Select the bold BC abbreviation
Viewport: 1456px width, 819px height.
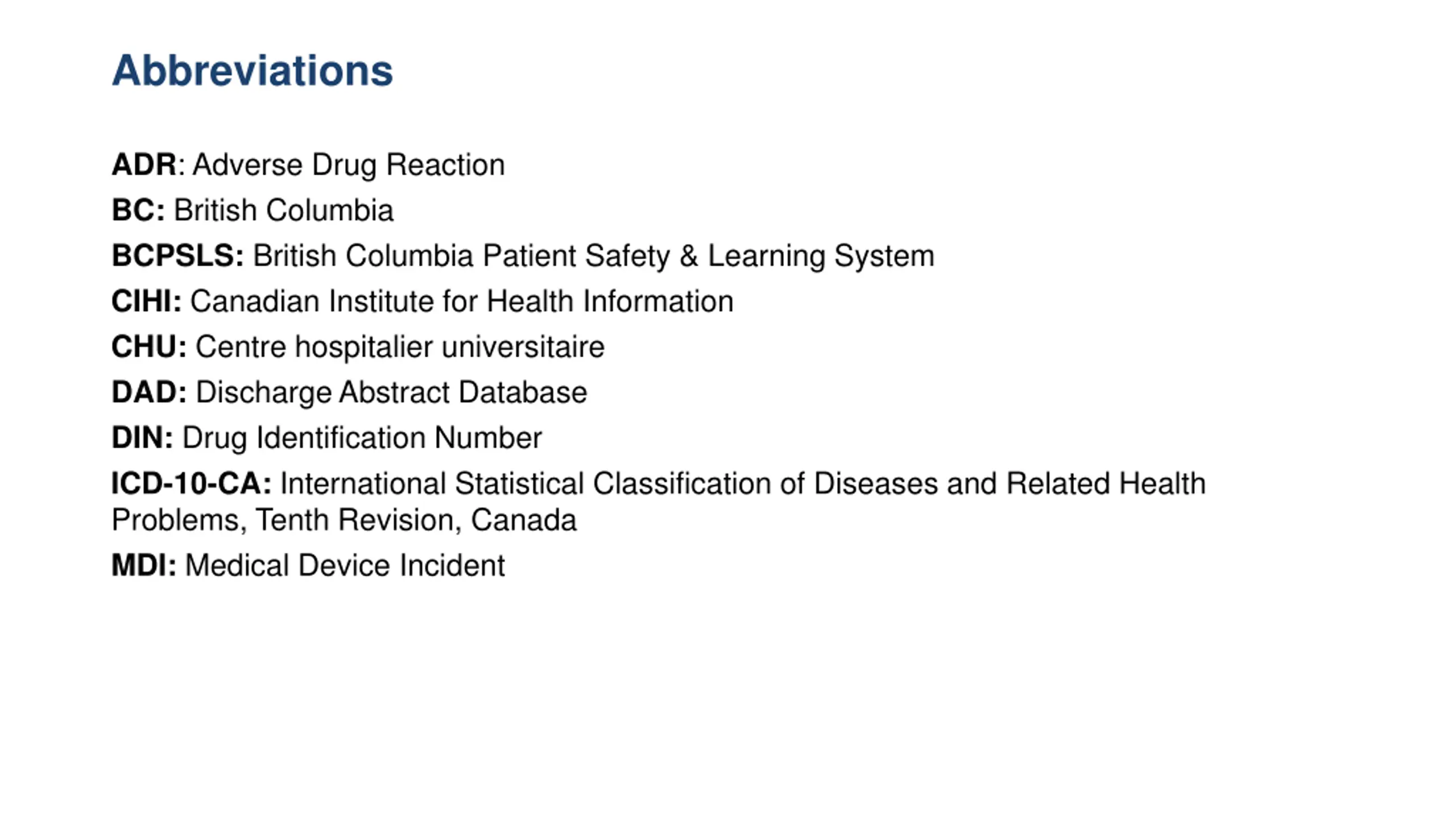[138, 210]
